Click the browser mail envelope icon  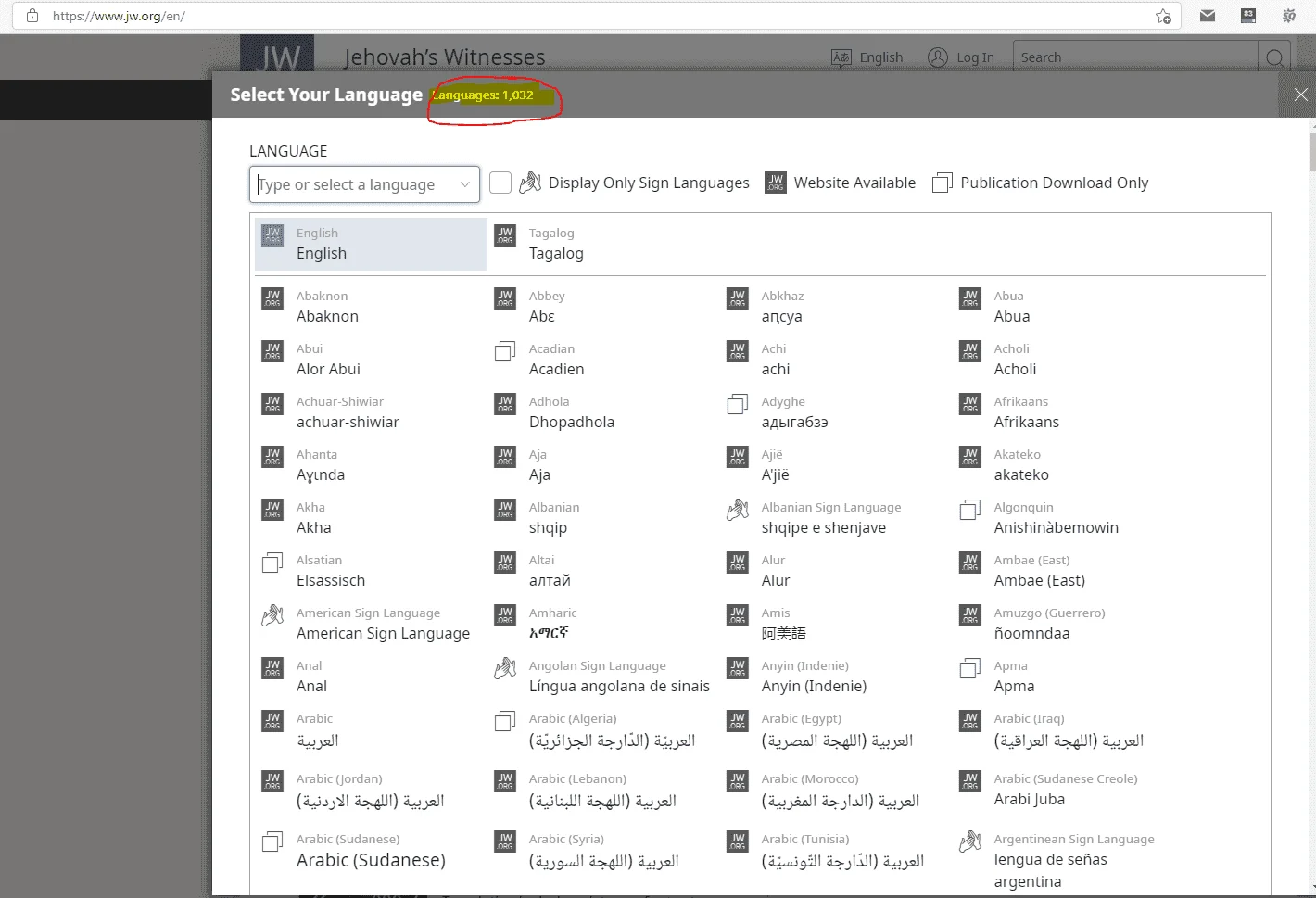[1208, 16]
